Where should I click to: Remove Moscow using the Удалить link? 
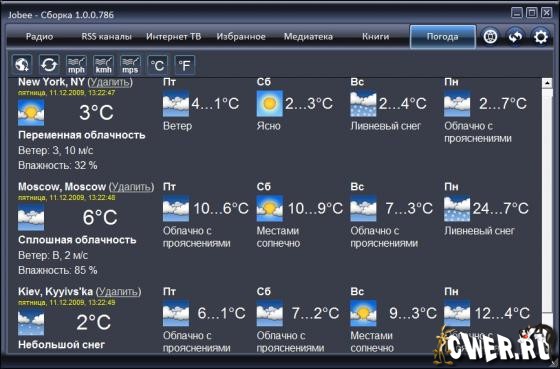coord(131,187)
